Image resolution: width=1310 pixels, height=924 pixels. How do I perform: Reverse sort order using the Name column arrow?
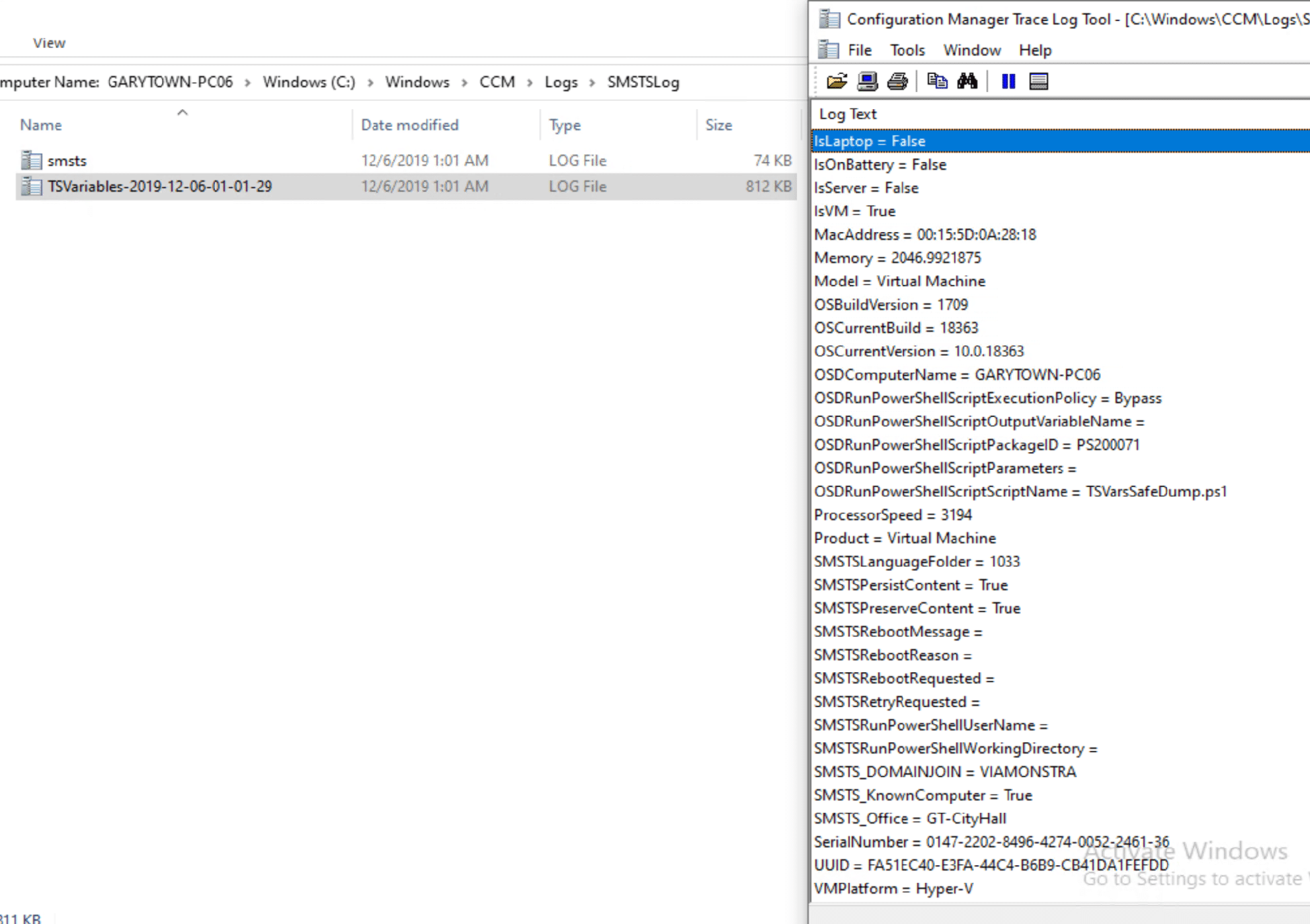pos(183,112)
